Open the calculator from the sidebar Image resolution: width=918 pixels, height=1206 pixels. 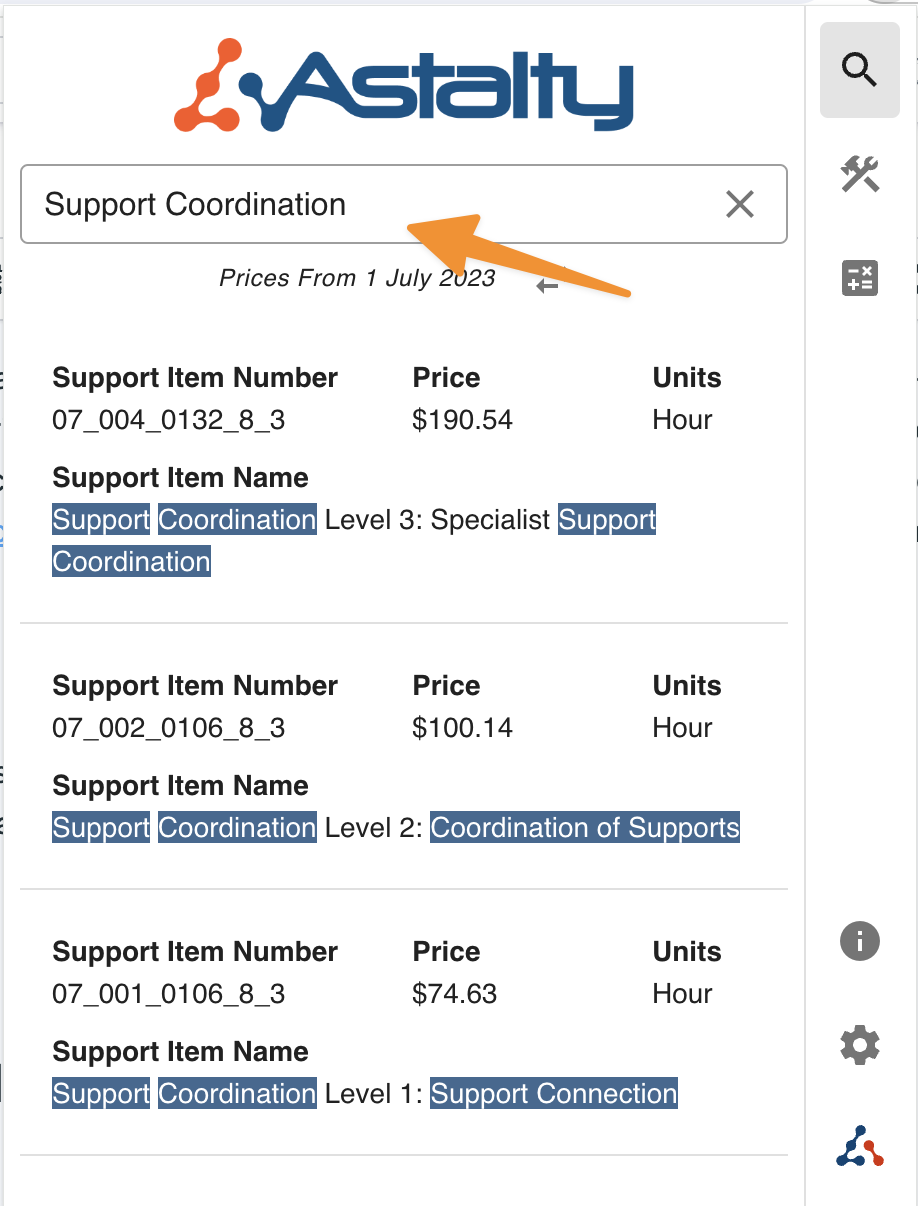(859, 278)
